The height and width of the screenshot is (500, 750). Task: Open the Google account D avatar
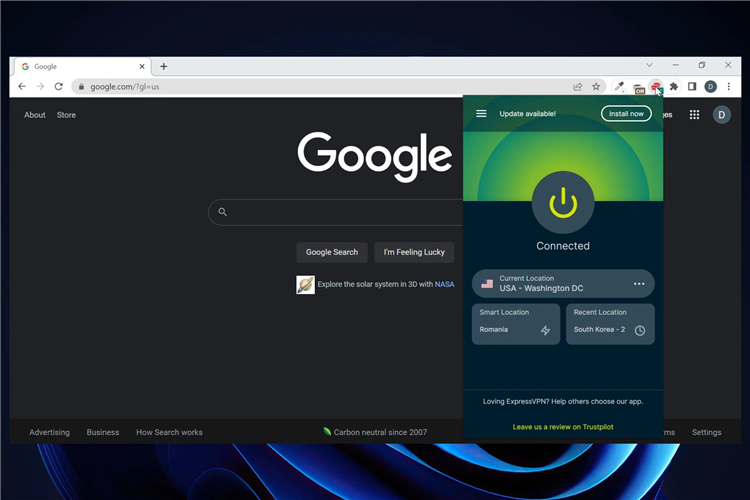coord(721,115)
